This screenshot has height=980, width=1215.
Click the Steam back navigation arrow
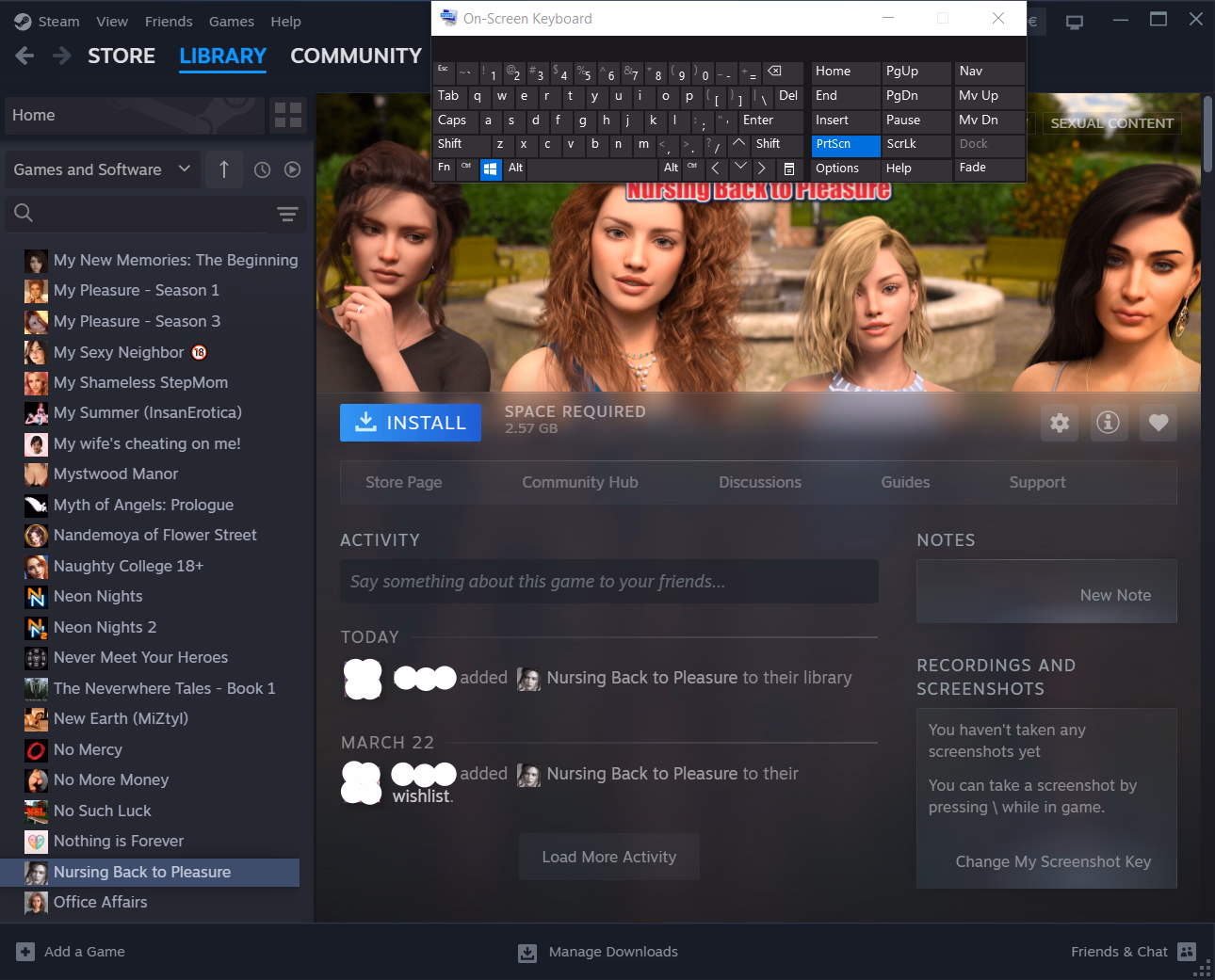point(24,56)
